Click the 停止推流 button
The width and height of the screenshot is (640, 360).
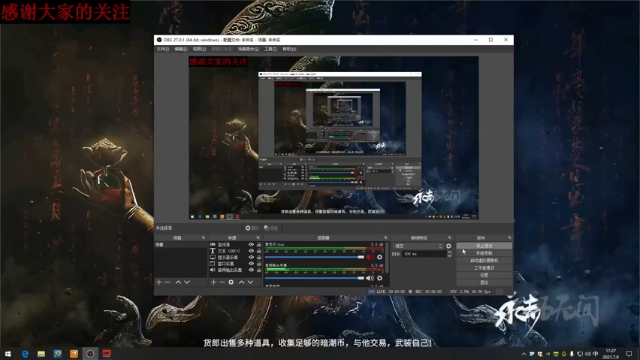(484, 246)
